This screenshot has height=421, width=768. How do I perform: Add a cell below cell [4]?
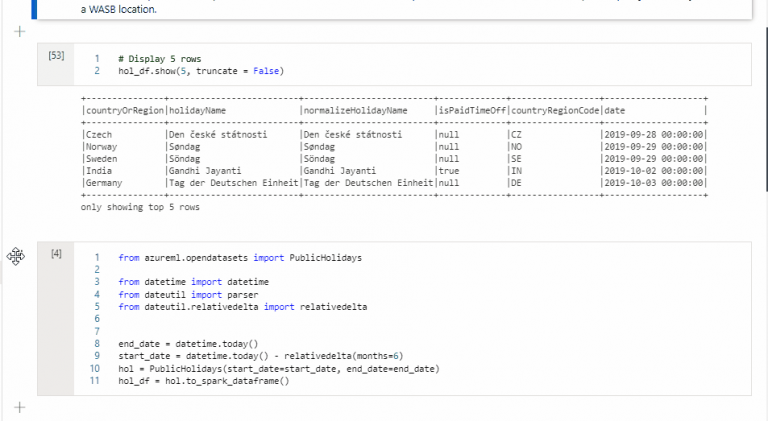(x=20, y=407)
